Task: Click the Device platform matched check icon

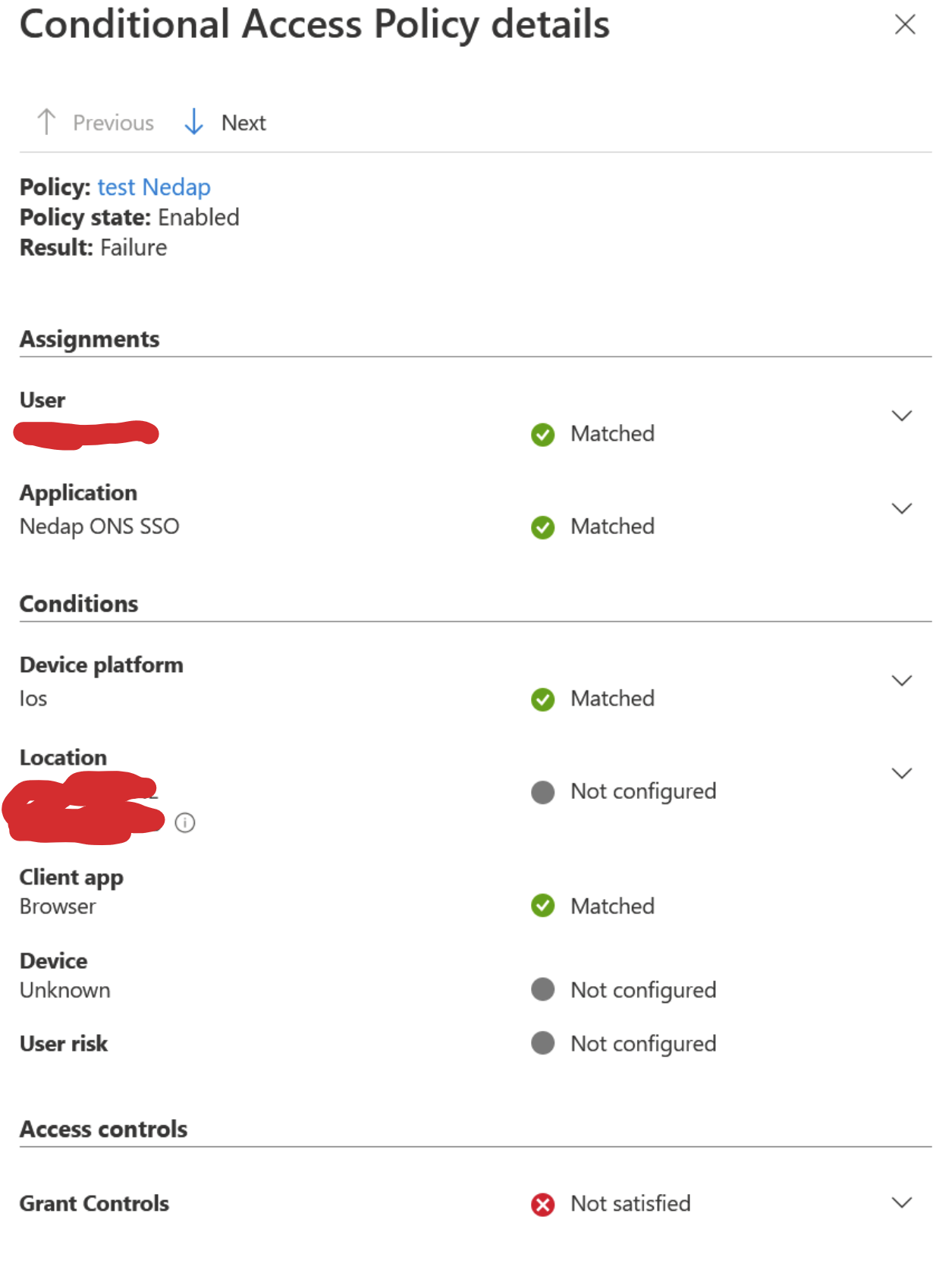Action: 542,699
